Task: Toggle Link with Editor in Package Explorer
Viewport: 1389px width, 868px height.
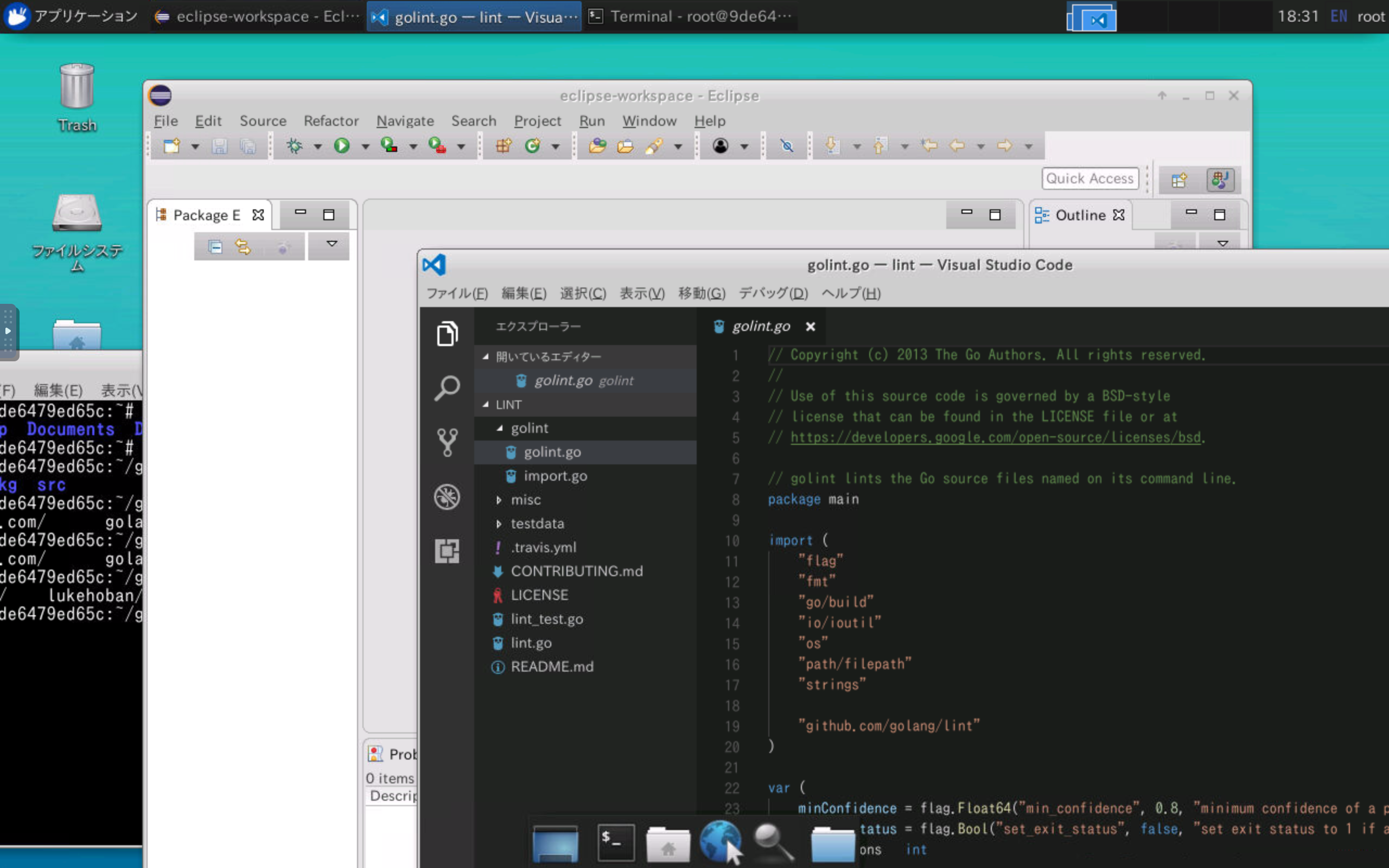Action: (243, 247)
